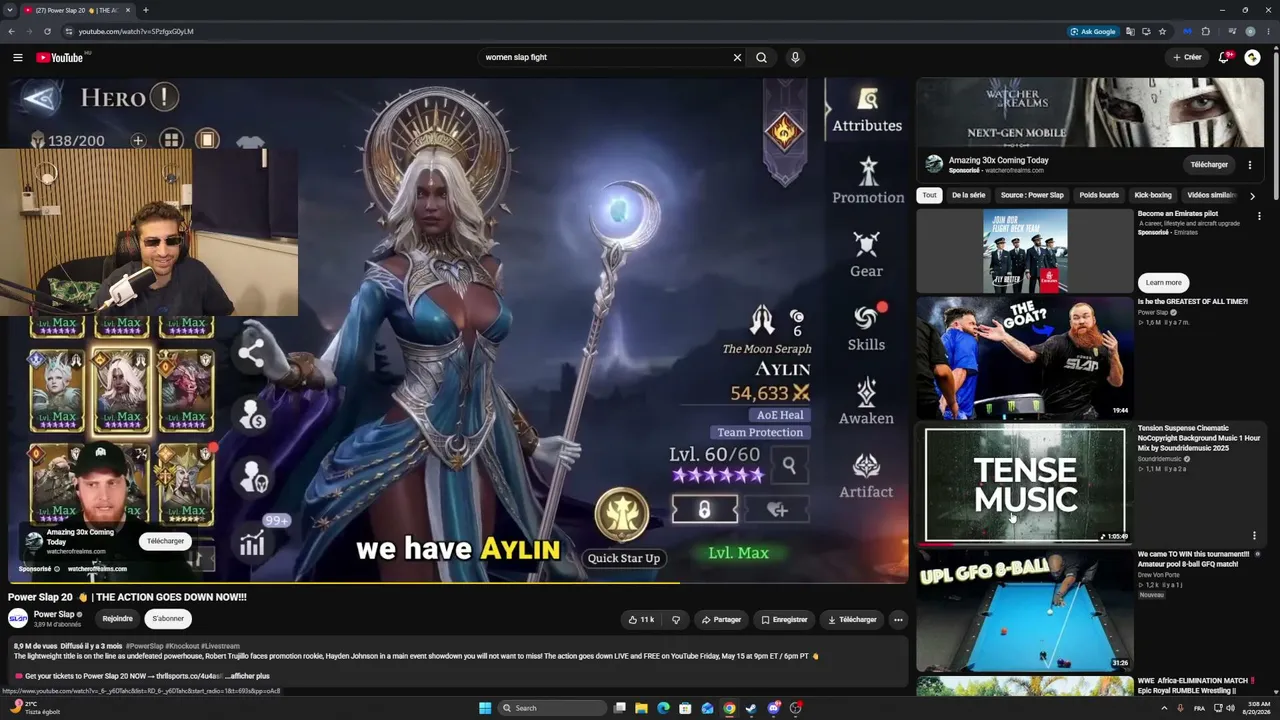Open the Watcher of Realms ad banner image

coord(1090,113)
